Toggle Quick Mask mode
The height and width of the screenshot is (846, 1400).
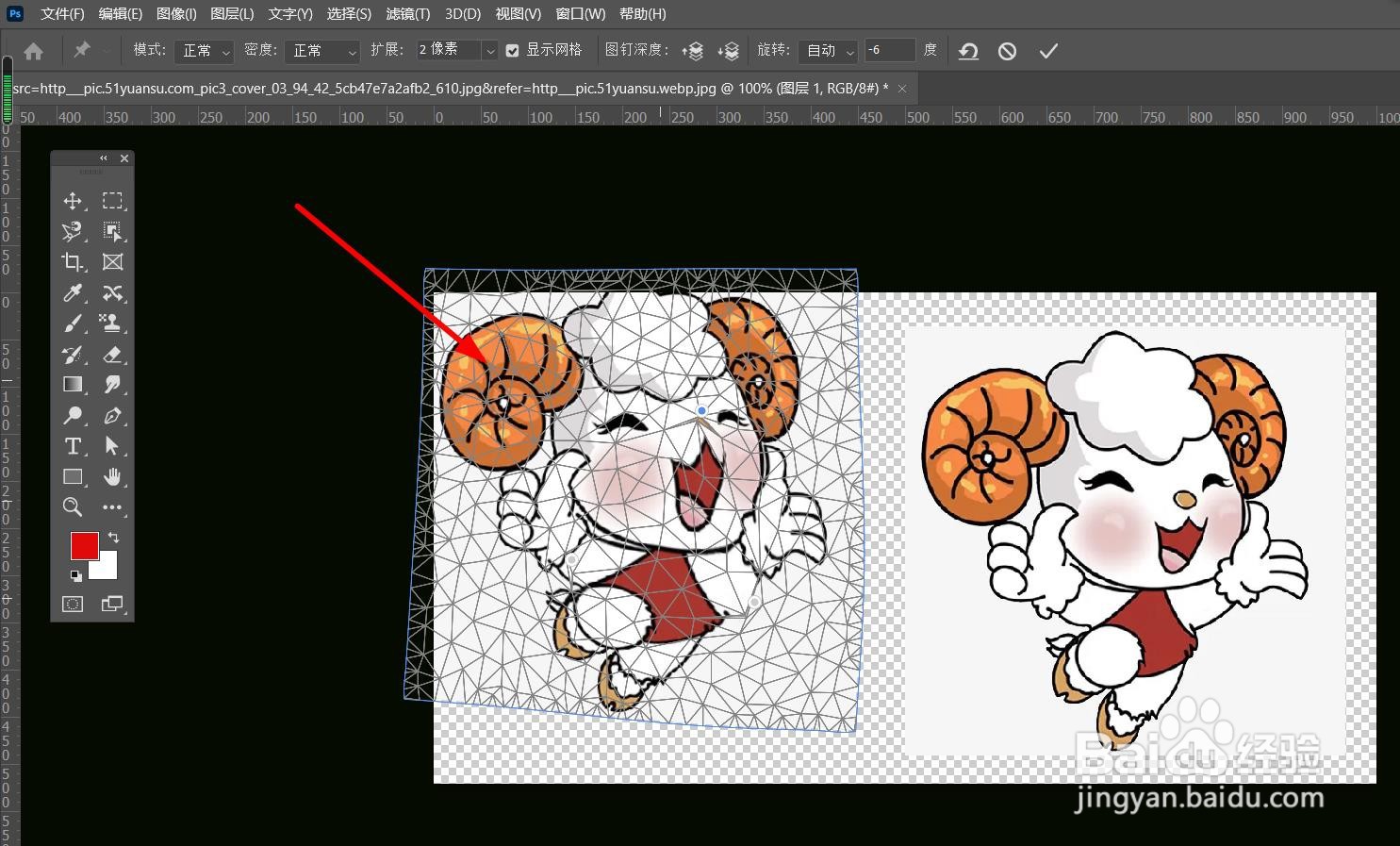(x=73, y=604)
